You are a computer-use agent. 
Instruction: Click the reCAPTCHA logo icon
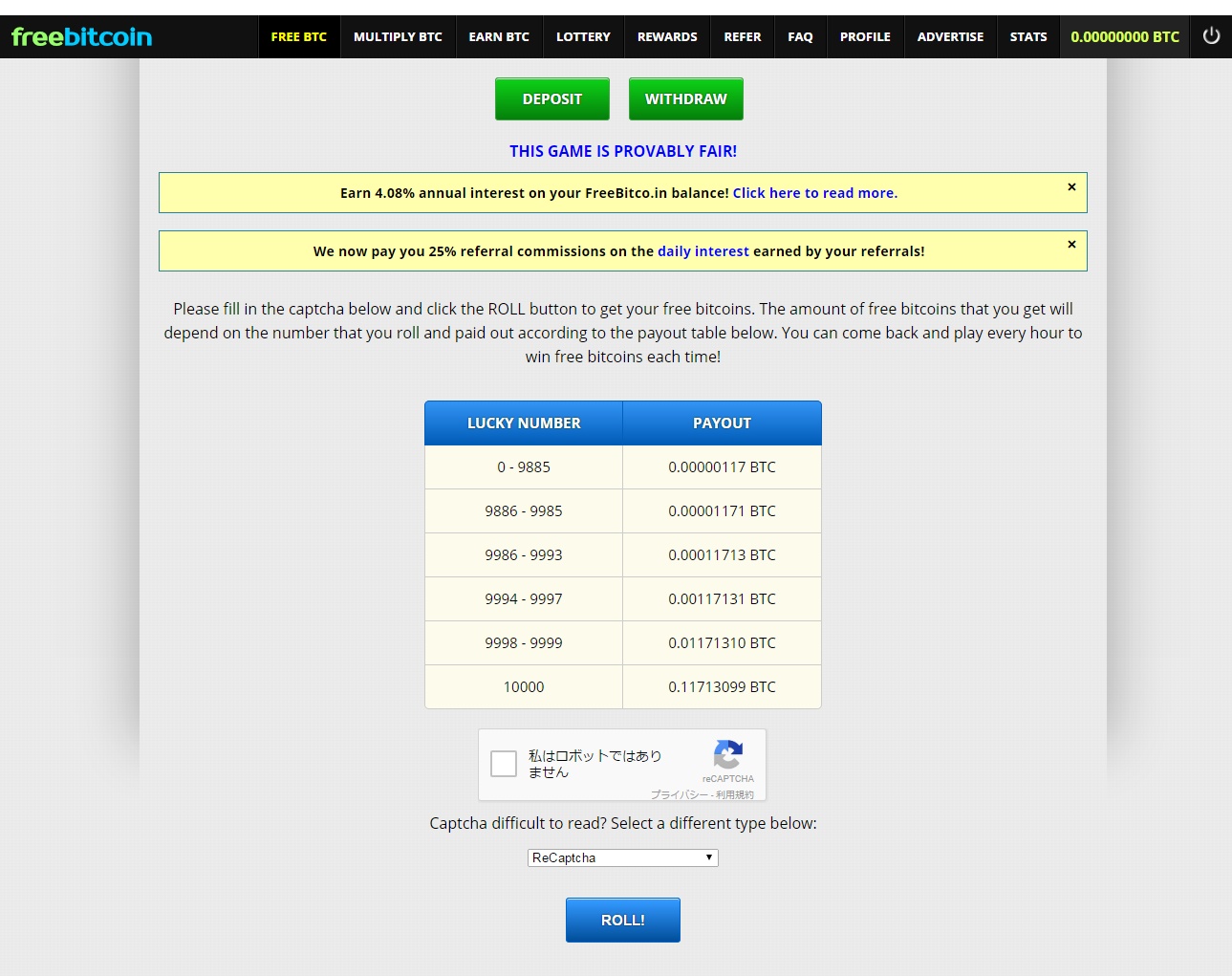click(728, 754)
